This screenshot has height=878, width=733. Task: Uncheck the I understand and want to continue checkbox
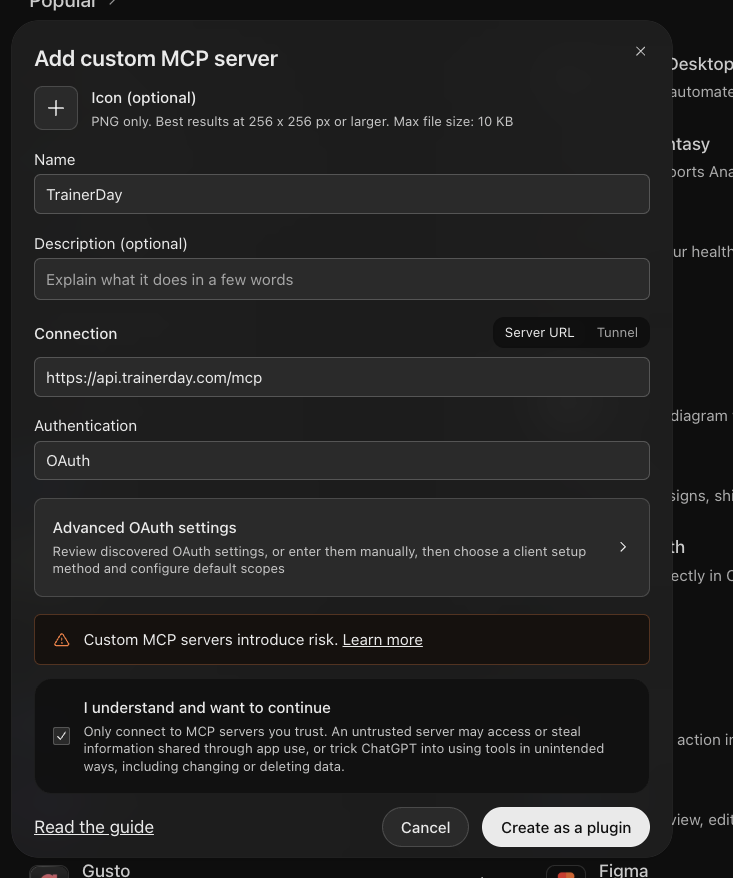[62, 736]
